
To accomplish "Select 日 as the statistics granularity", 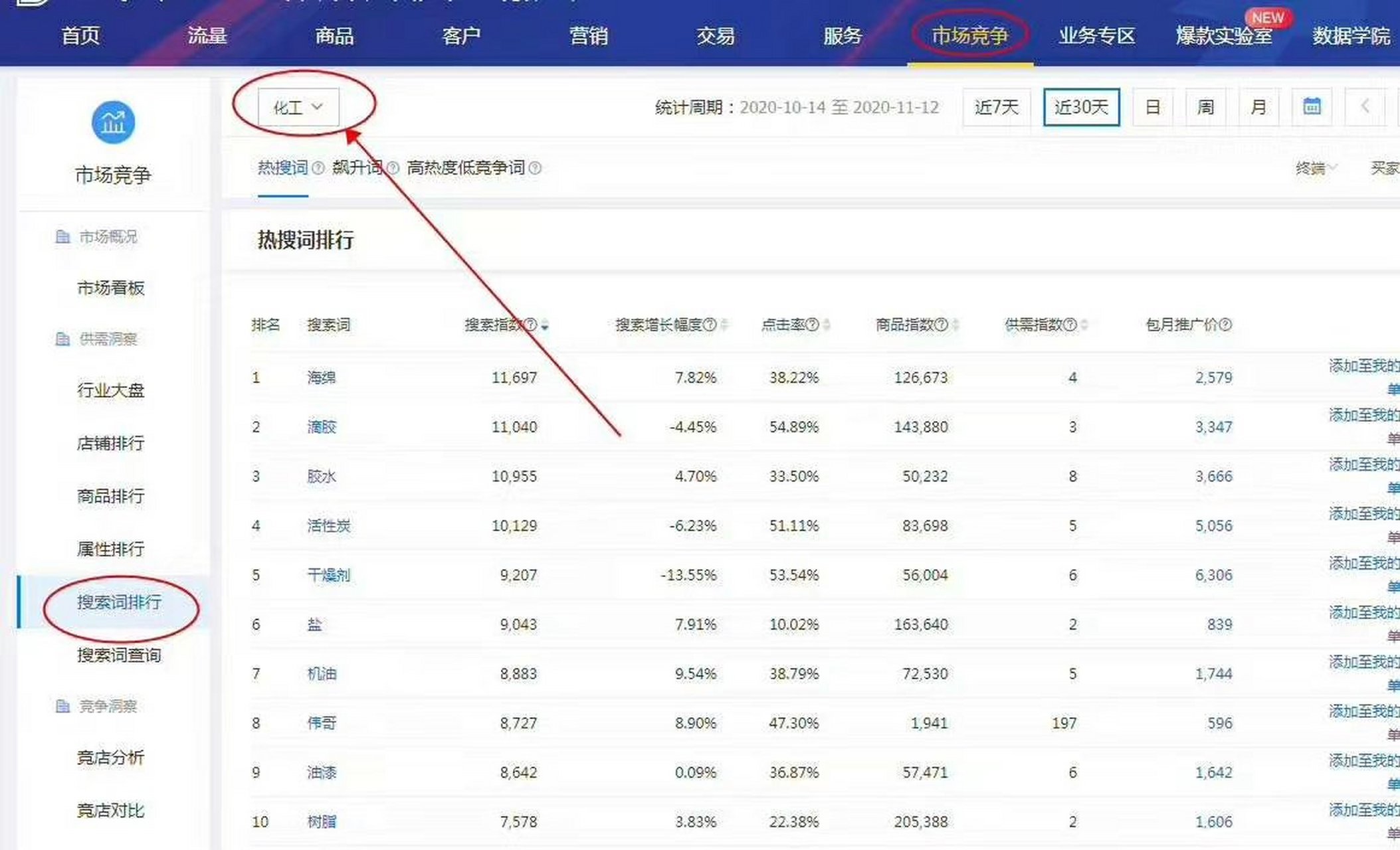I will [1153, 107].
